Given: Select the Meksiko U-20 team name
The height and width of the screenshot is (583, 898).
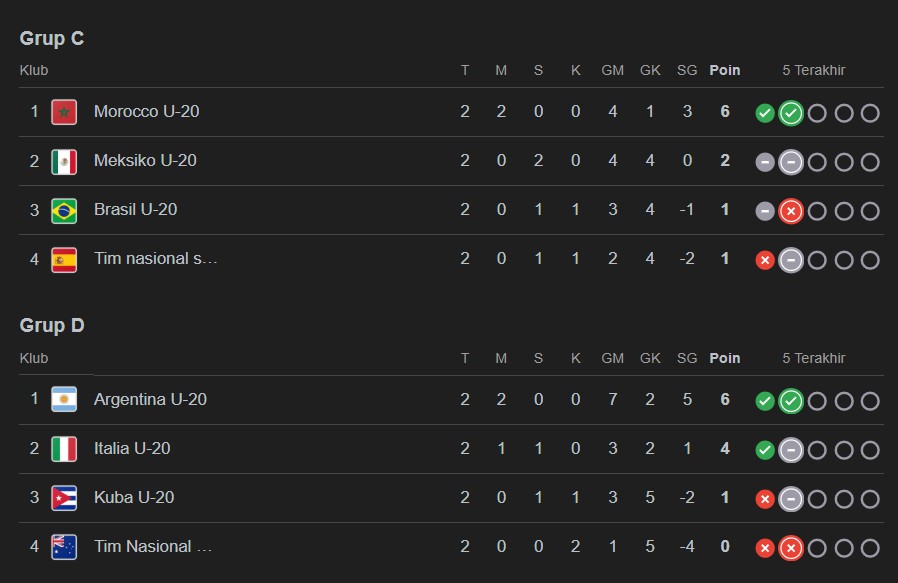Looking at the screenshot, I should [x=145, y=161].
